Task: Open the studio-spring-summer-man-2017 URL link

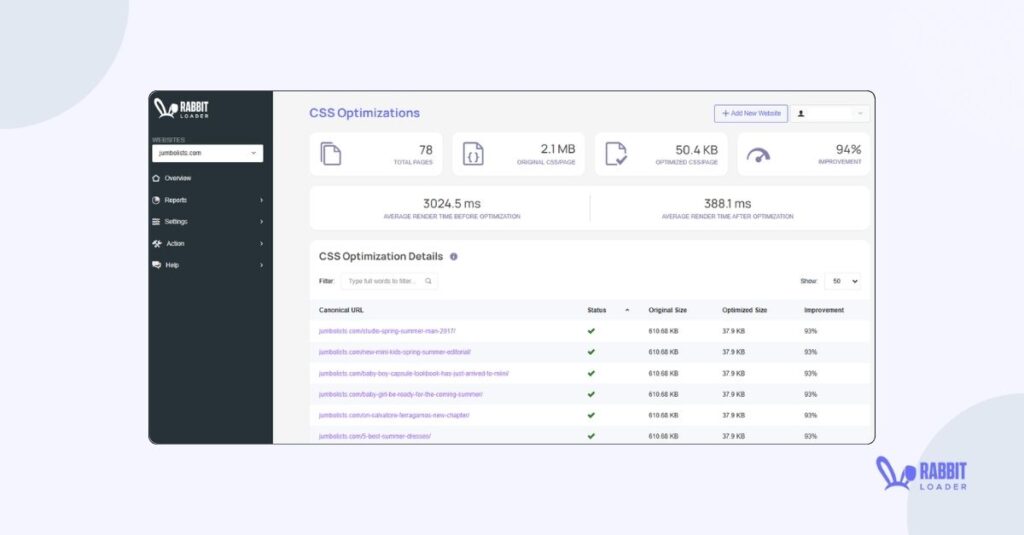Action: point(387,331)
